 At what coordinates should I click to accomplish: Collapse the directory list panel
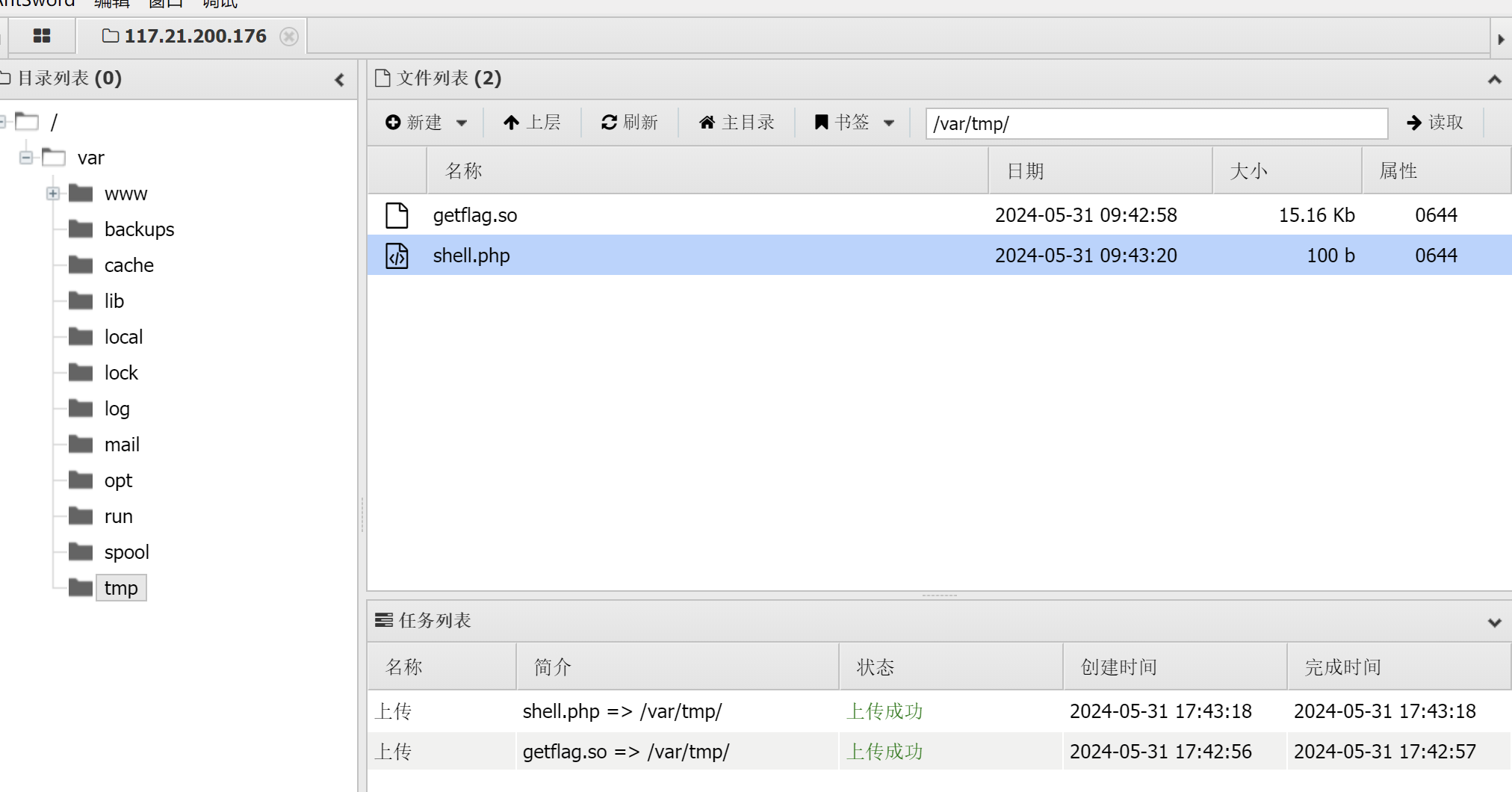(x=340, y=80)
